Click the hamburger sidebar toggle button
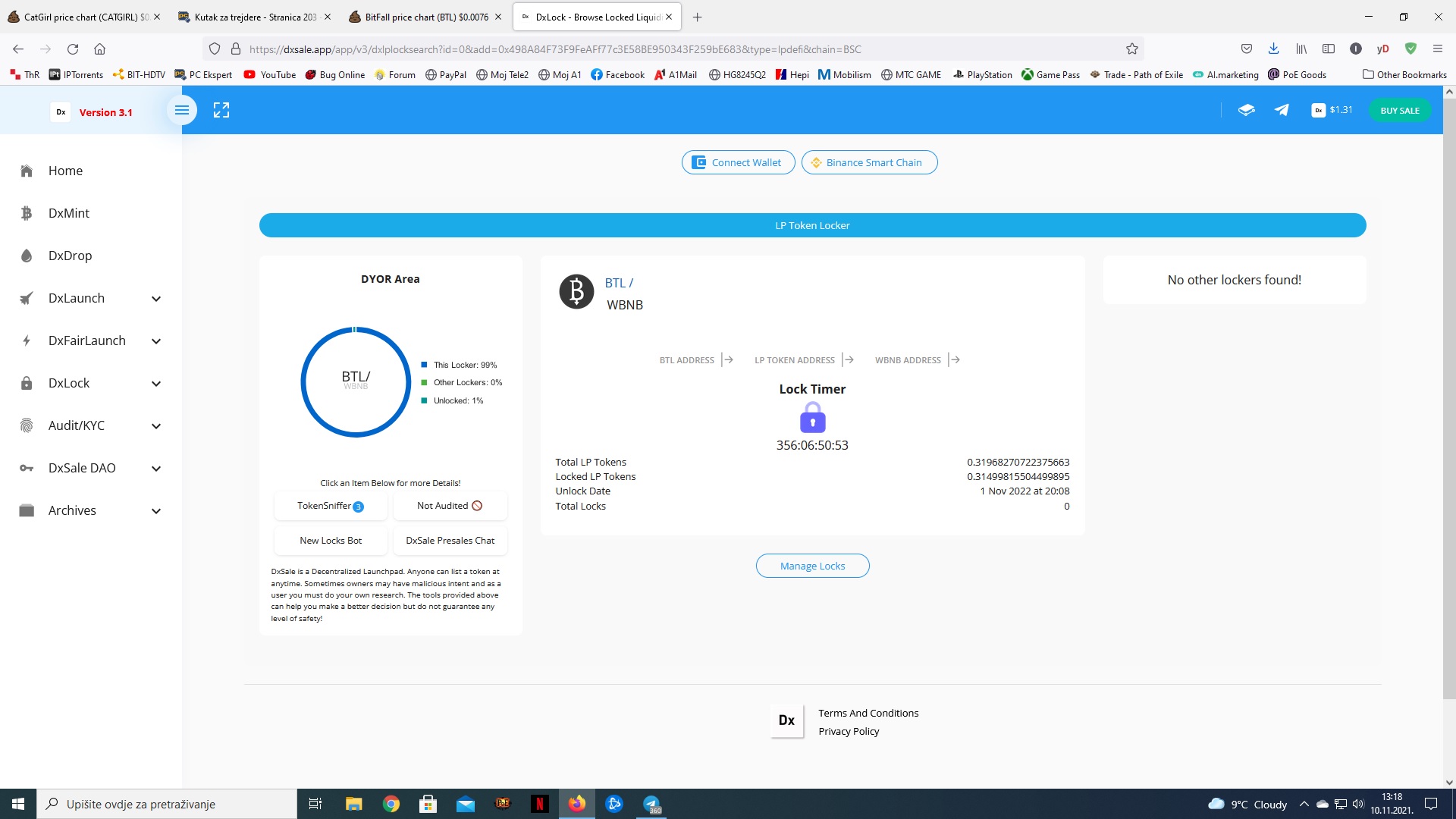The width and height of the screenshot is (1456, 819). (182, 111)
